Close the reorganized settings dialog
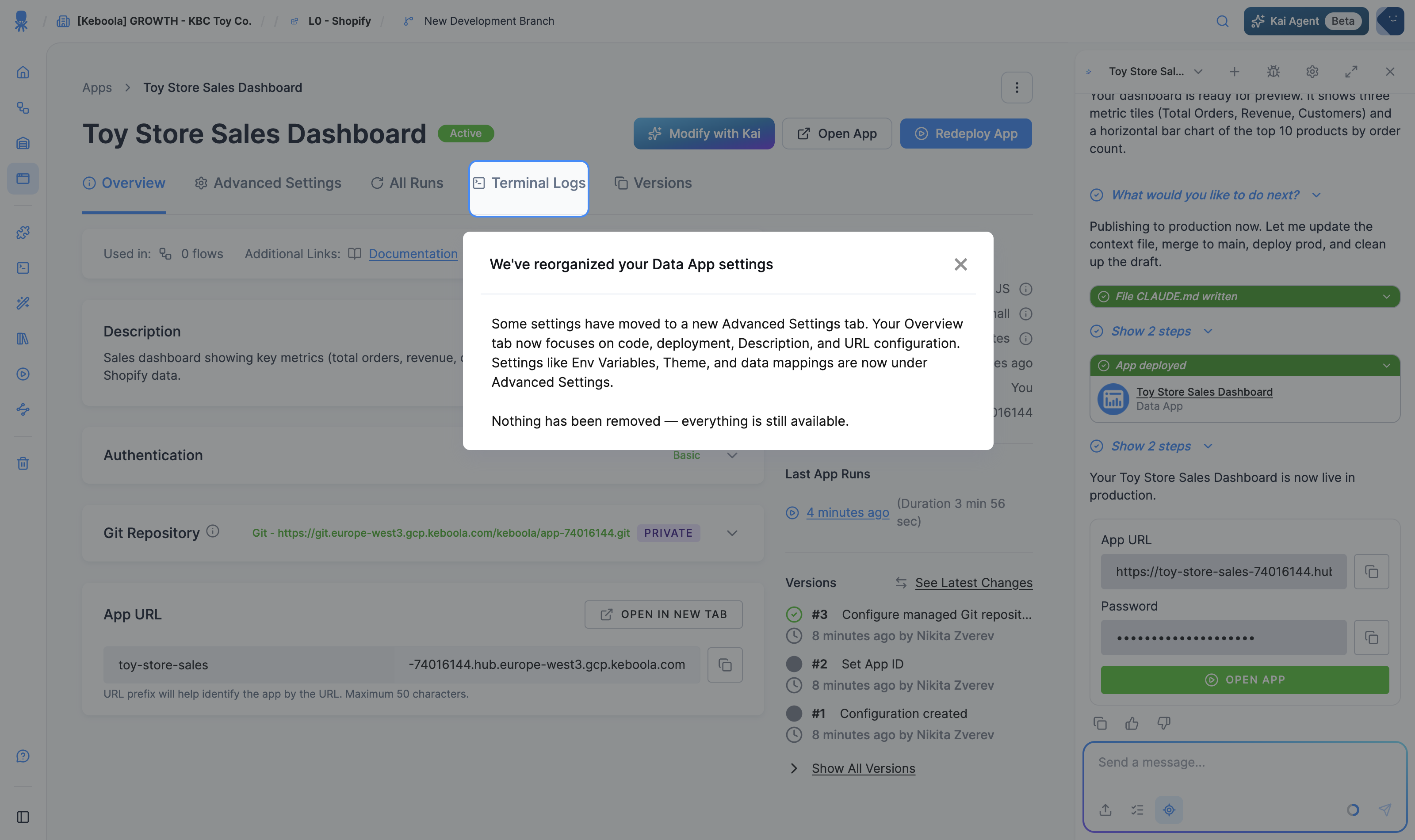This screenshot has height=840, width=1415. click(960, 264)
